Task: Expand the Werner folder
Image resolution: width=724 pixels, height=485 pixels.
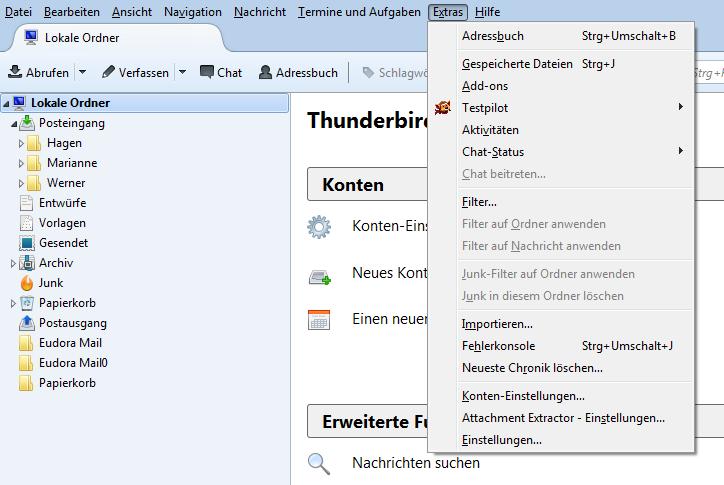Action: tap(21, 183)
